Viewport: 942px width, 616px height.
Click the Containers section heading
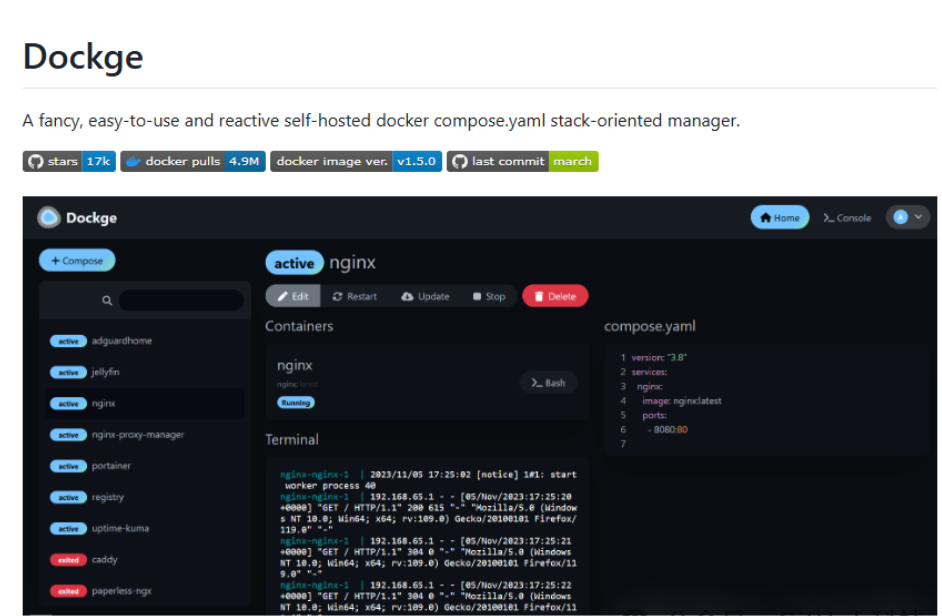[x=299, y=326]
